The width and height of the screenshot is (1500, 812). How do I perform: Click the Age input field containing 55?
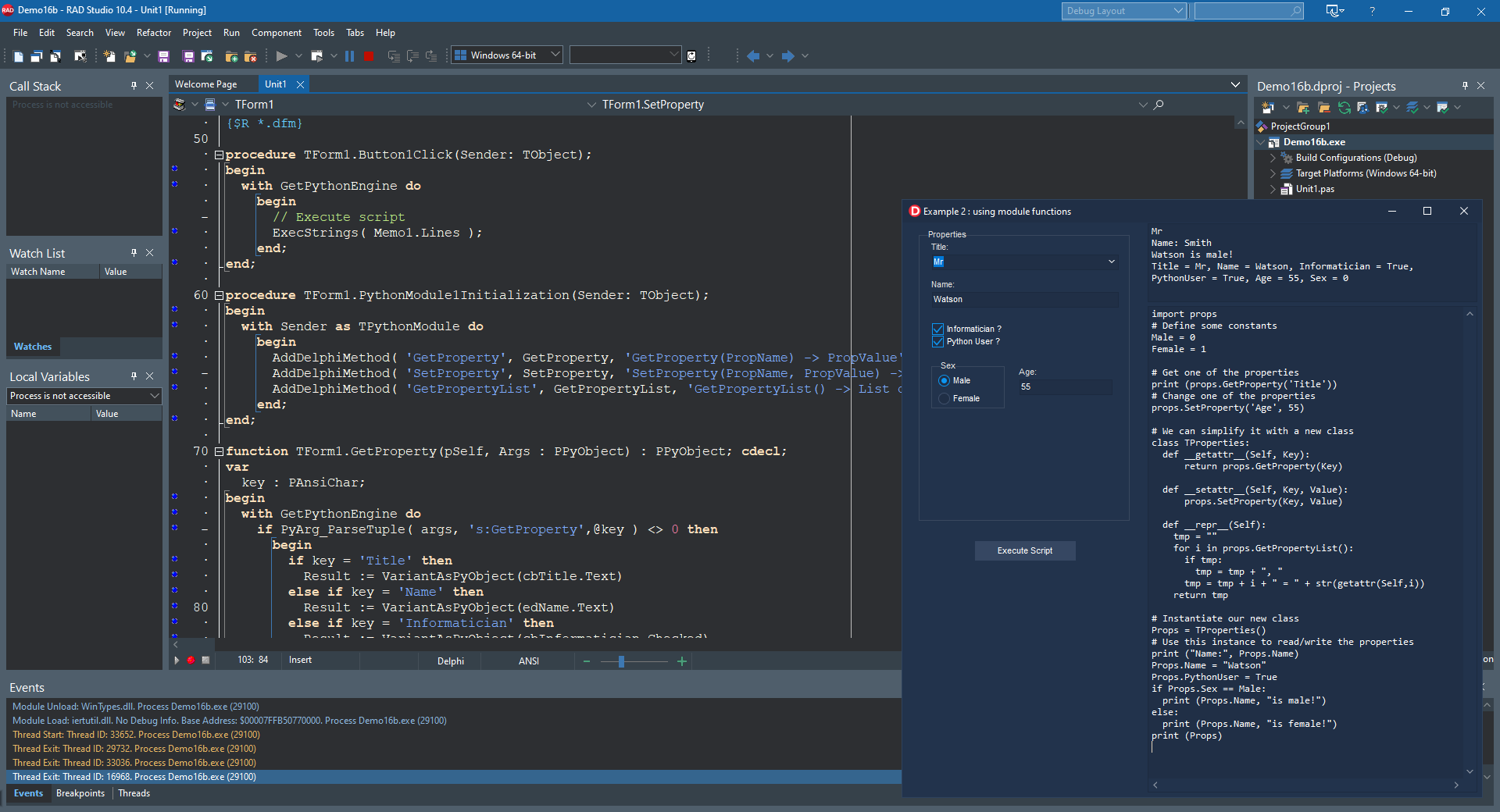tap(1065, 387)
